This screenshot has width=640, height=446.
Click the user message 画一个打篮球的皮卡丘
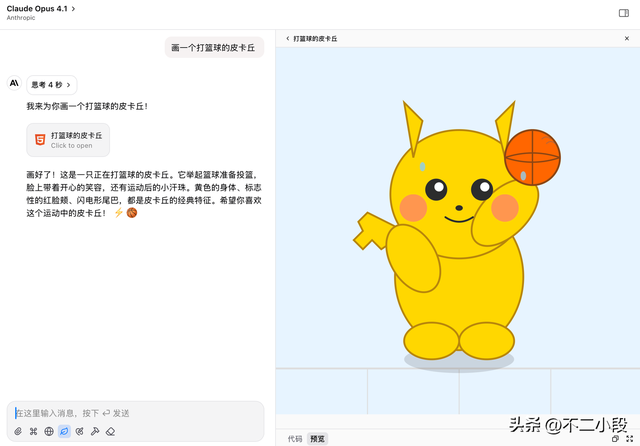point(214,48)
